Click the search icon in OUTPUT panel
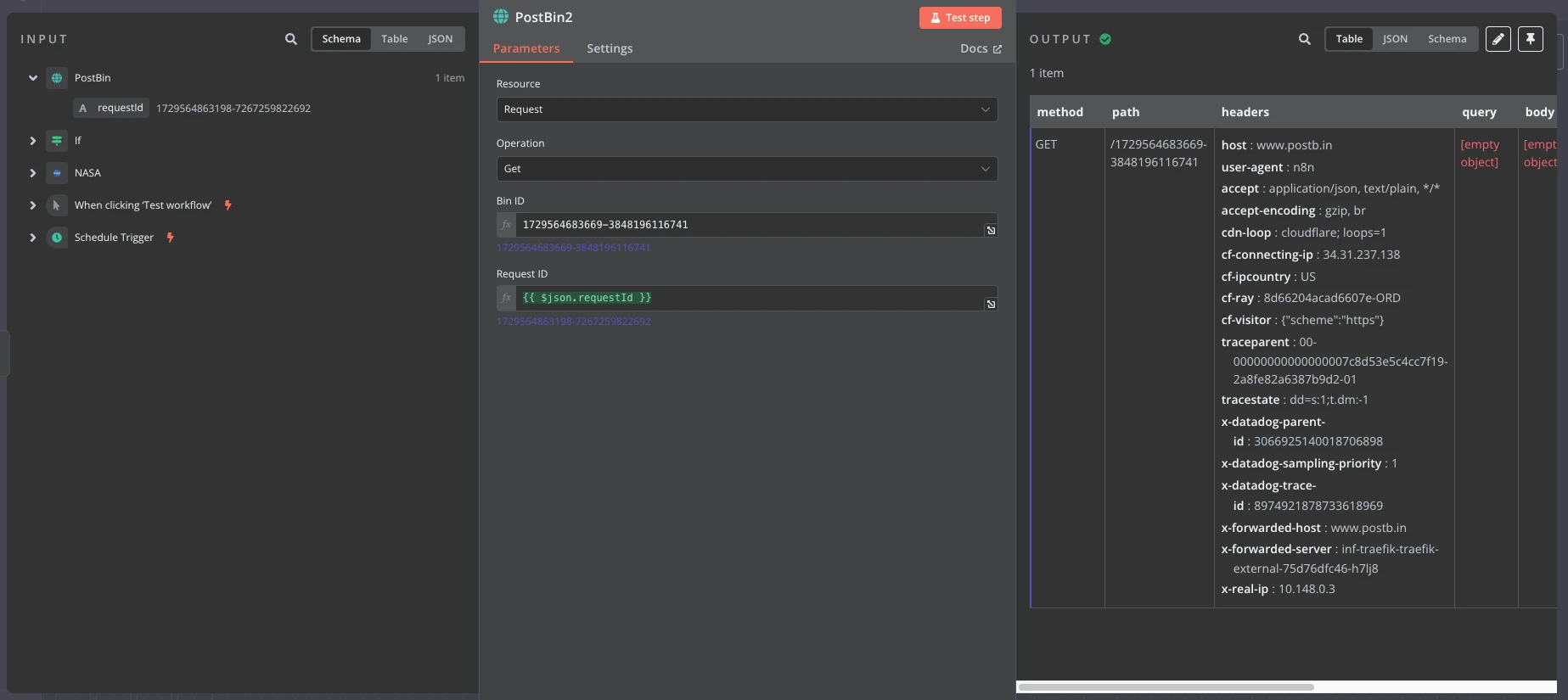Viewport: 1568px width, 700px height. point(1305,39)
